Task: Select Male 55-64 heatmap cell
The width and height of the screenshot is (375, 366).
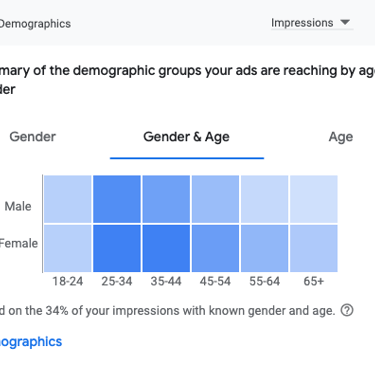Action: coord(264,199)
